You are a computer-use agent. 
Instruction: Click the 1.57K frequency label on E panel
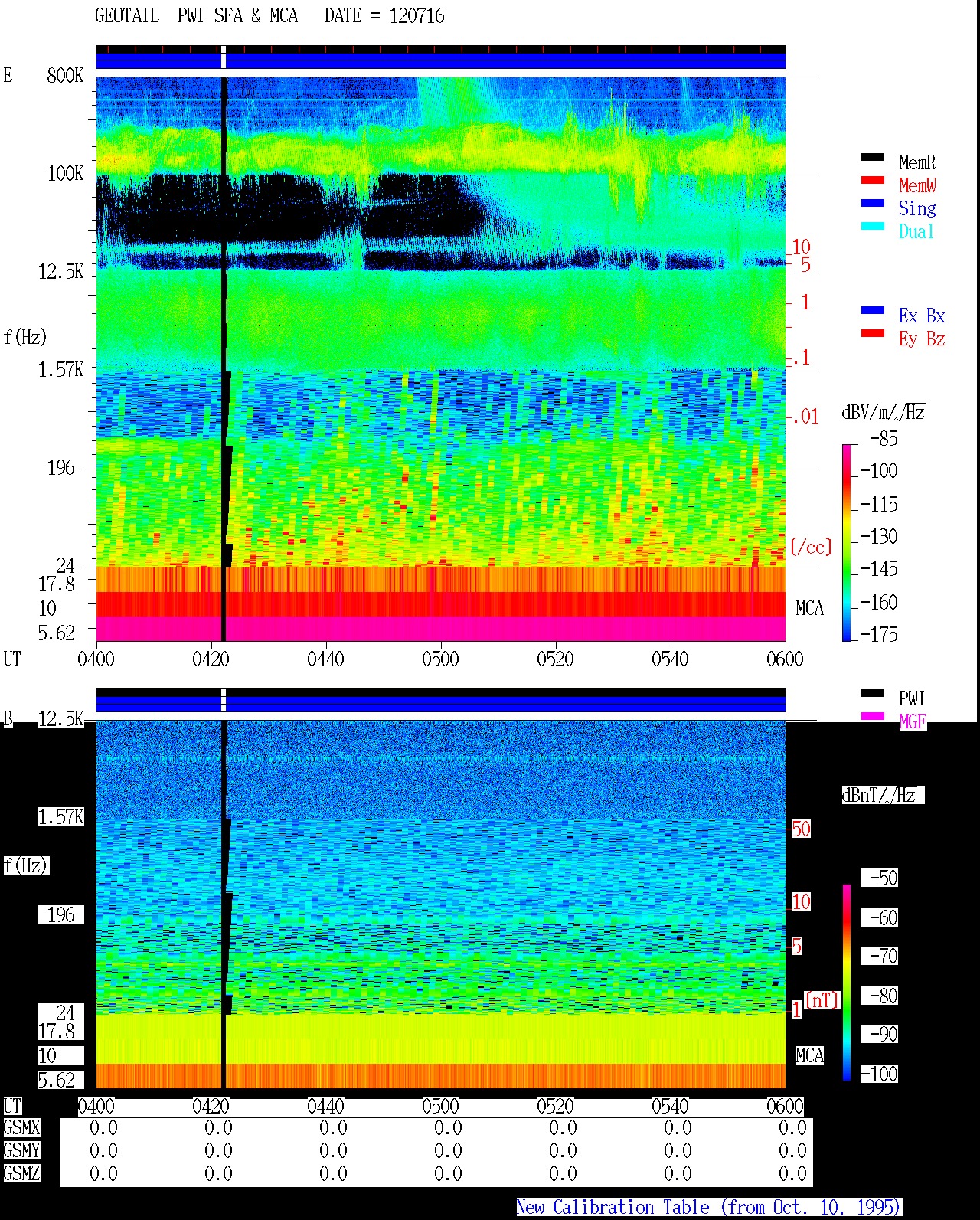[61, 370]
